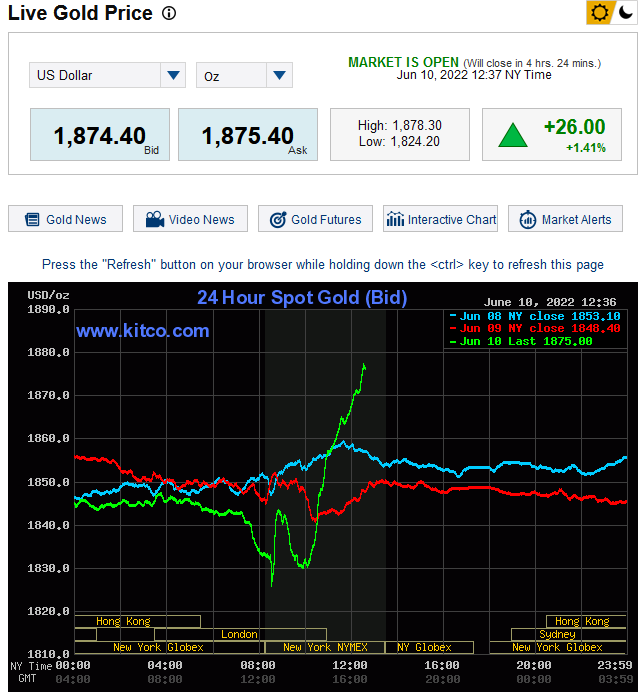Click the timer icon on Market Alerts
This screenshot has width=639, height=694.
[528, 220]
